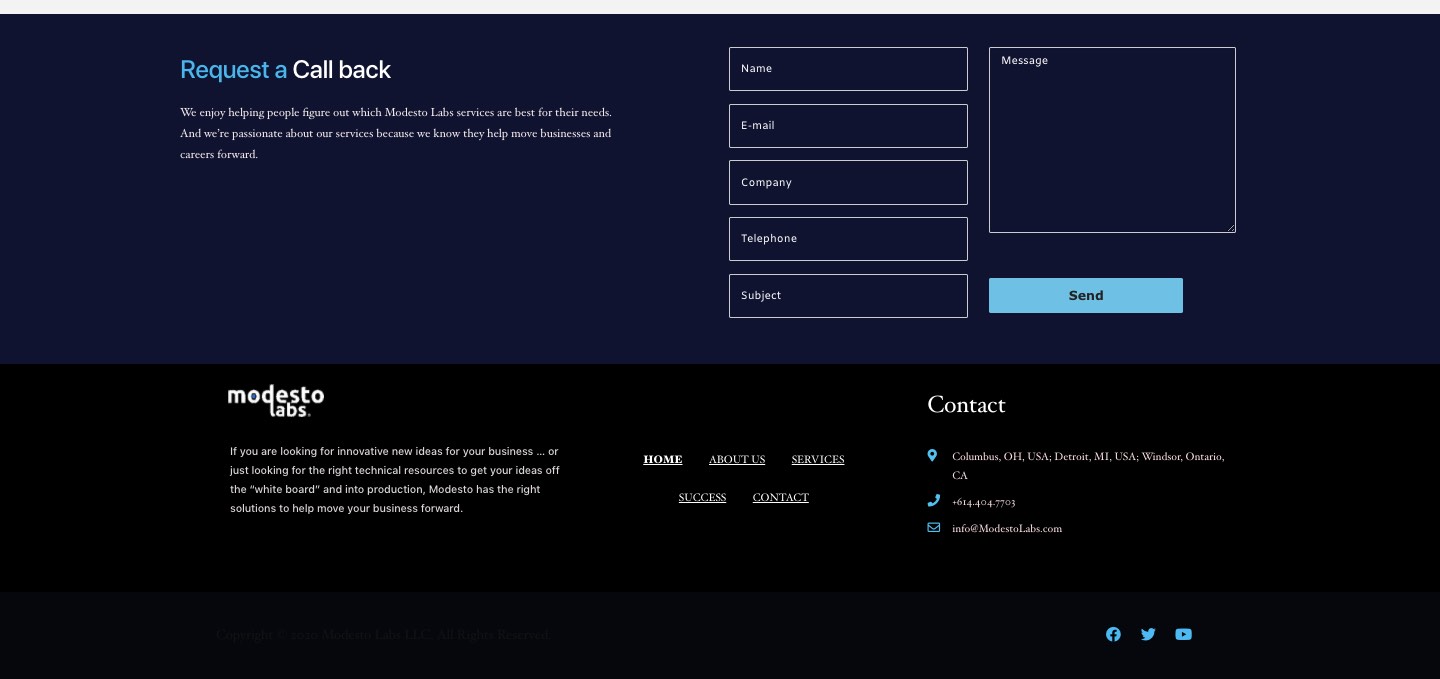Click the location pin icon
This screenshot has height=679, width=1440.
click(x=932, y=456)
